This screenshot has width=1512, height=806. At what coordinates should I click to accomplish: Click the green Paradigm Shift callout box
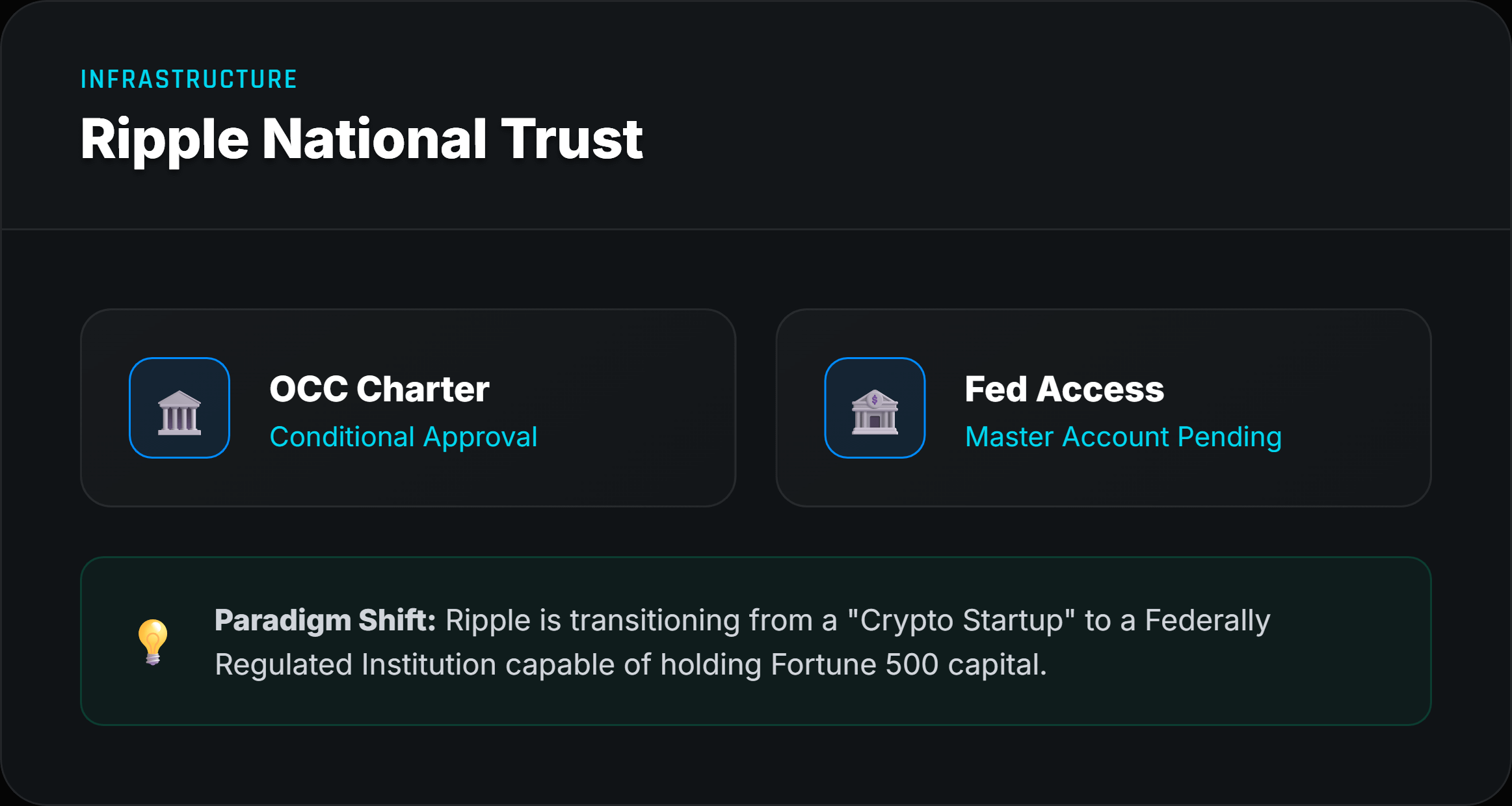(756, 641)
